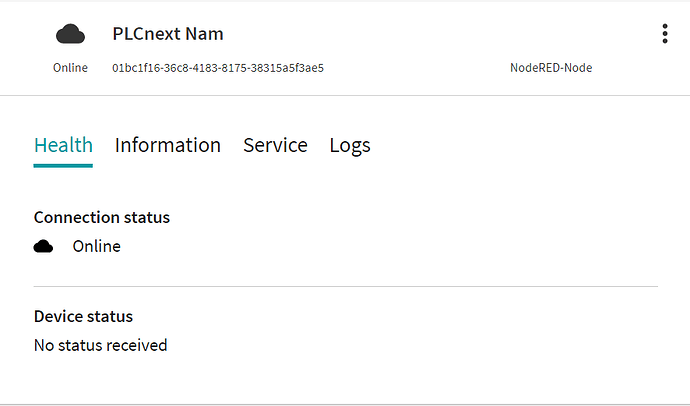Click the header divider line below the UUID

345,95
